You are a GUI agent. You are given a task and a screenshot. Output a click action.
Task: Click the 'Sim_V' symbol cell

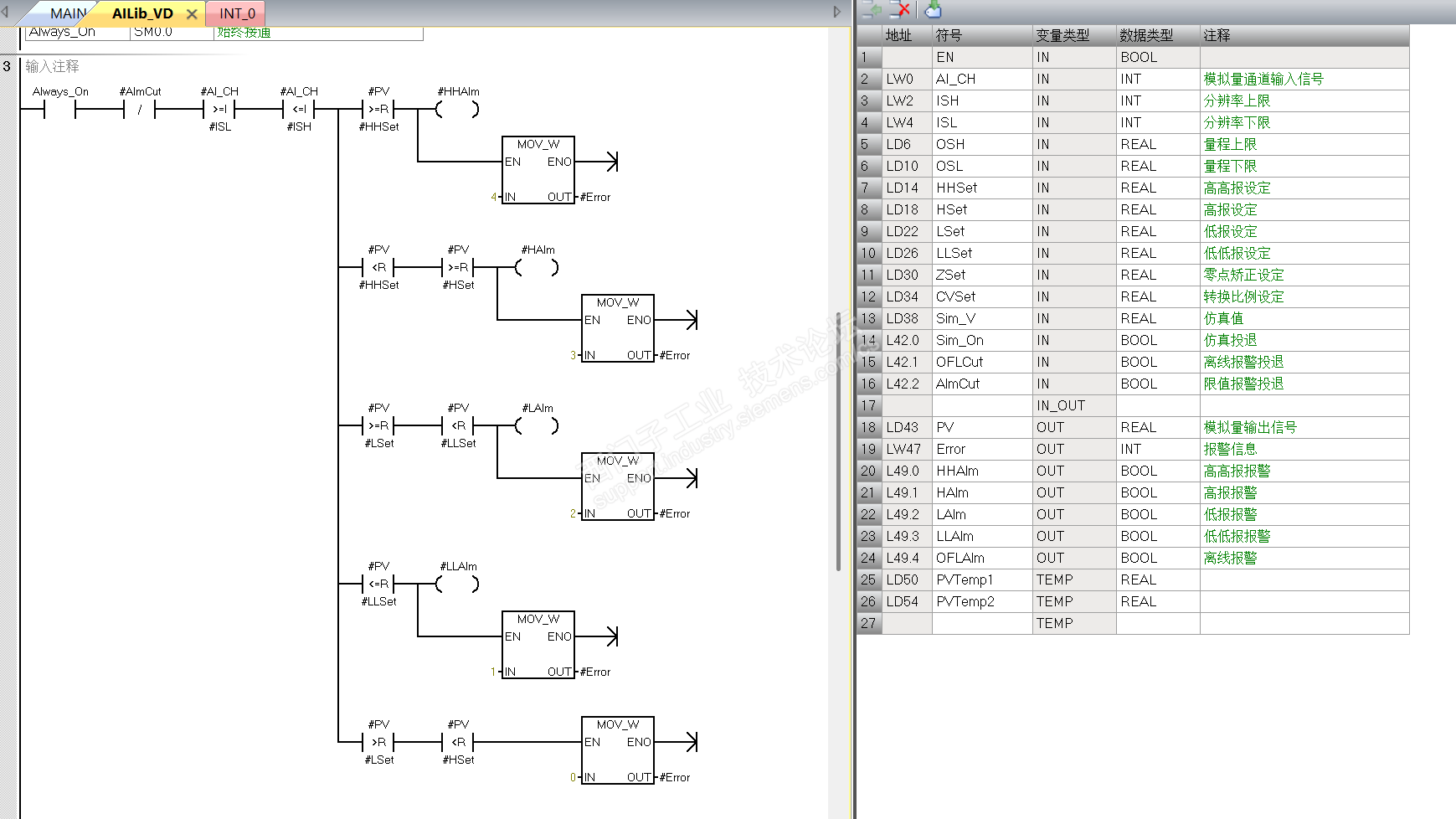982,318
